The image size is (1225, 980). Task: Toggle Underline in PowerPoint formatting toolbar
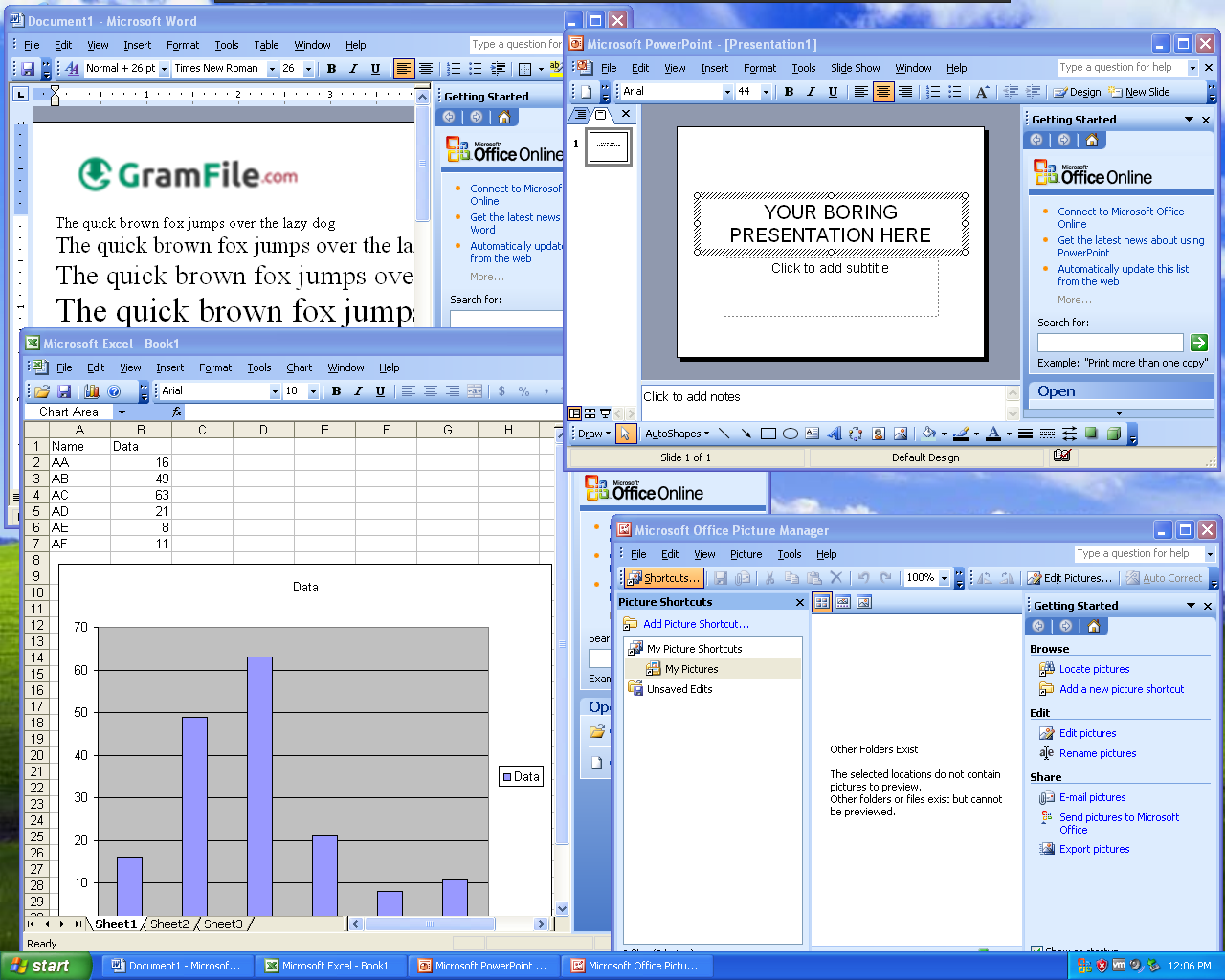[x=833, y=92]
